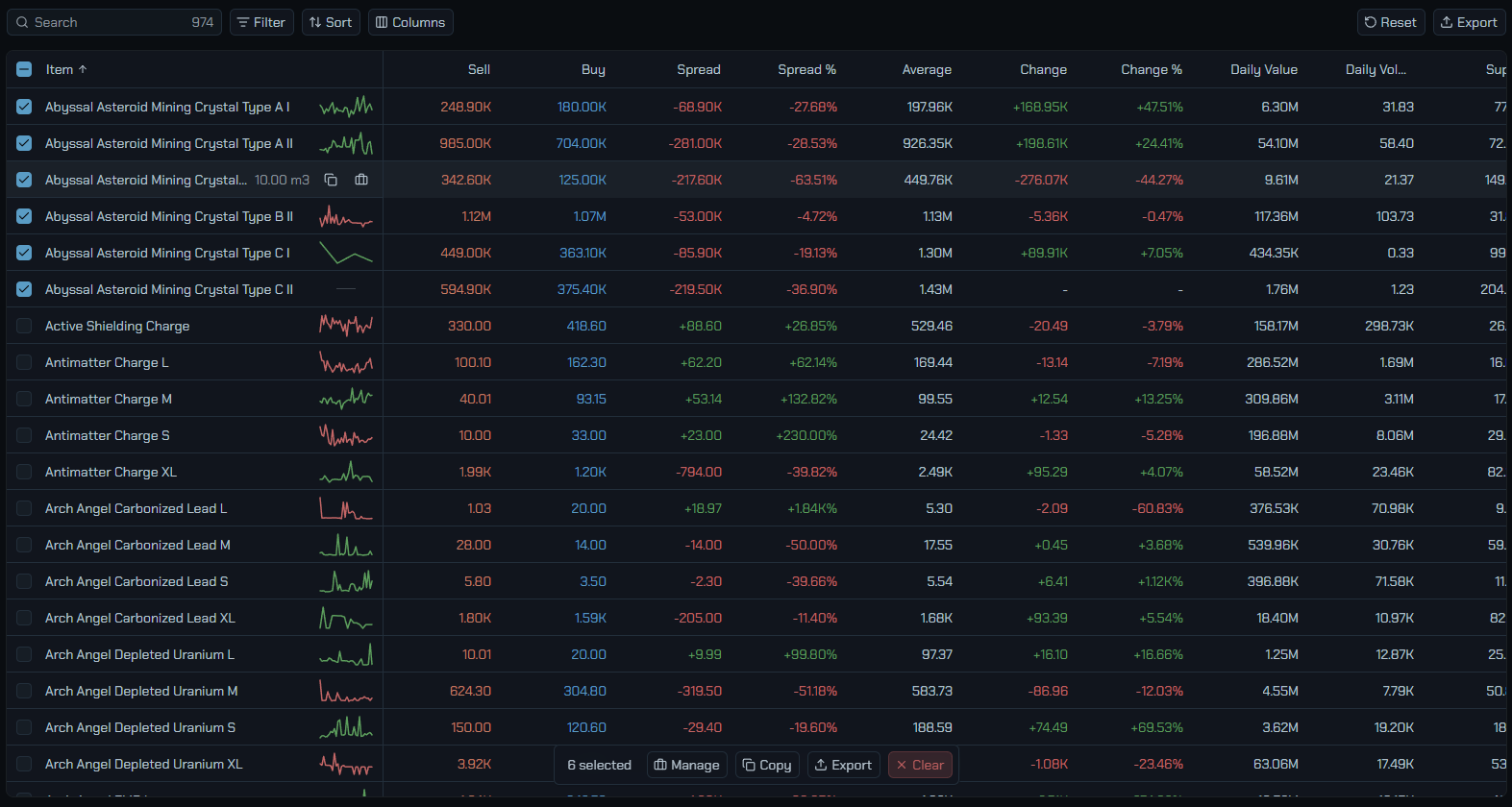This screenshot has height=807, width=1512.
Task: Open sparkline chart for Antimatter Charge XL
Action: (346, 472)
